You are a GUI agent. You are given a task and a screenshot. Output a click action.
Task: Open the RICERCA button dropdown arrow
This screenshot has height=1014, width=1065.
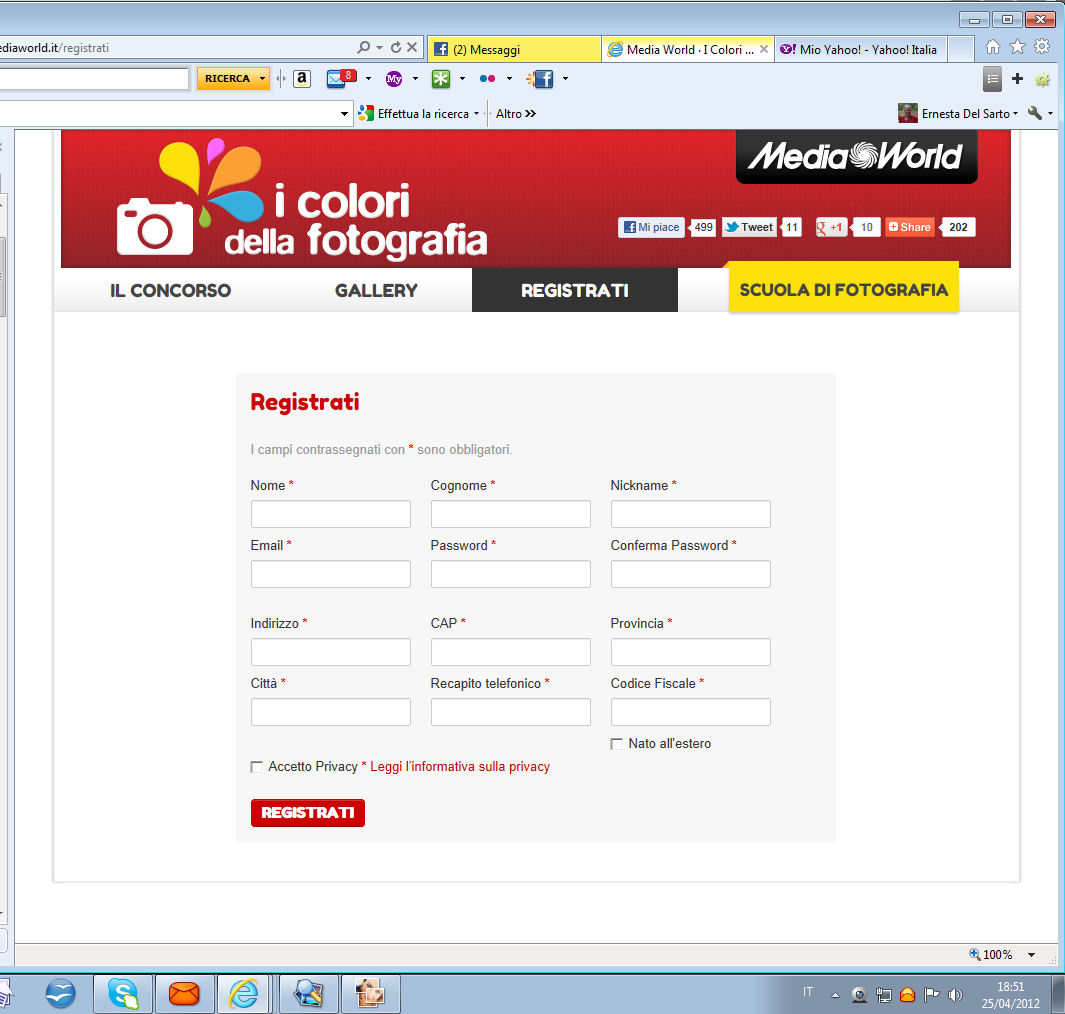pos(262,79)
